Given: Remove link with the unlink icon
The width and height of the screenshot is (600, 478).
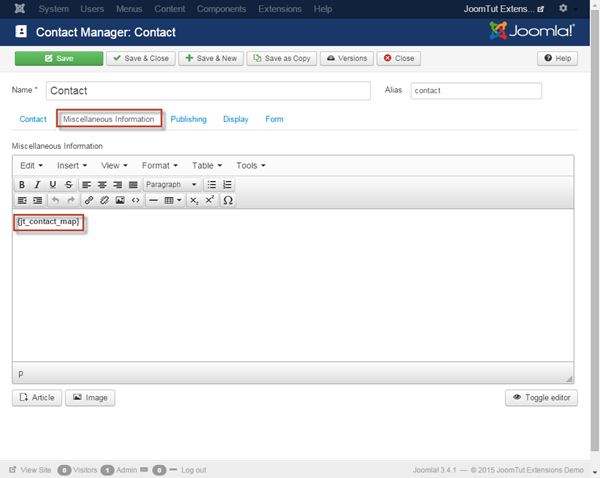Looking at the screenshot, I should (104, 201).
